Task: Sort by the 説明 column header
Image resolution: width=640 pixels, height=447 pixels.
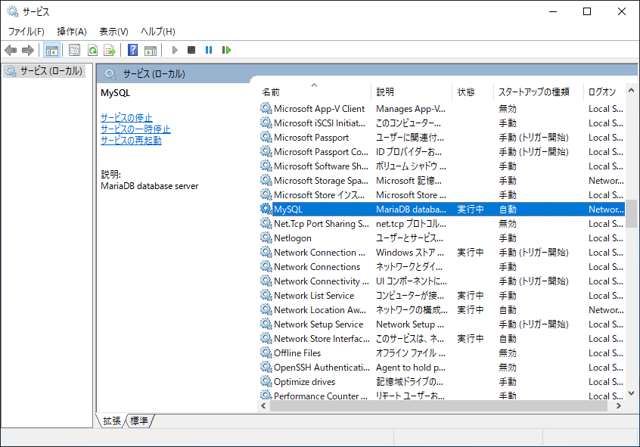Action: pyautogui.click(x=411, y=92)
